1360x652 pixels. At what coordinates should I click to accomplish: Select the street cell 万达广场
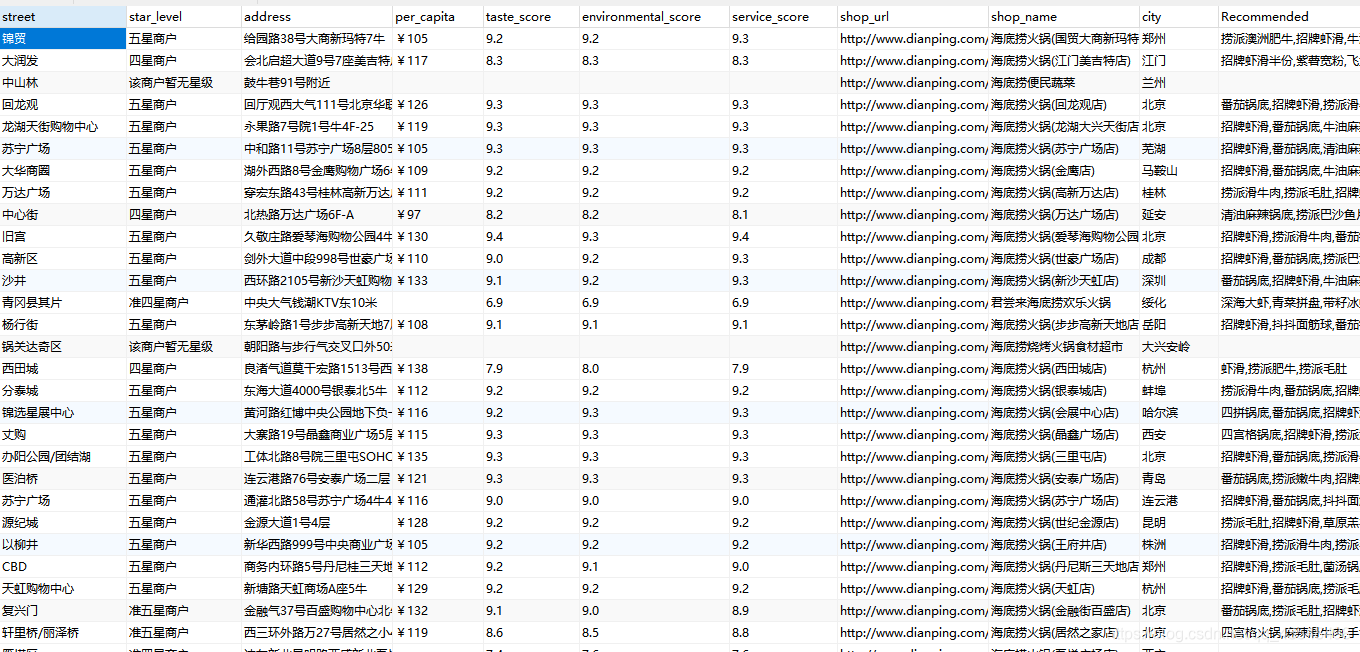tap(63, 192)
